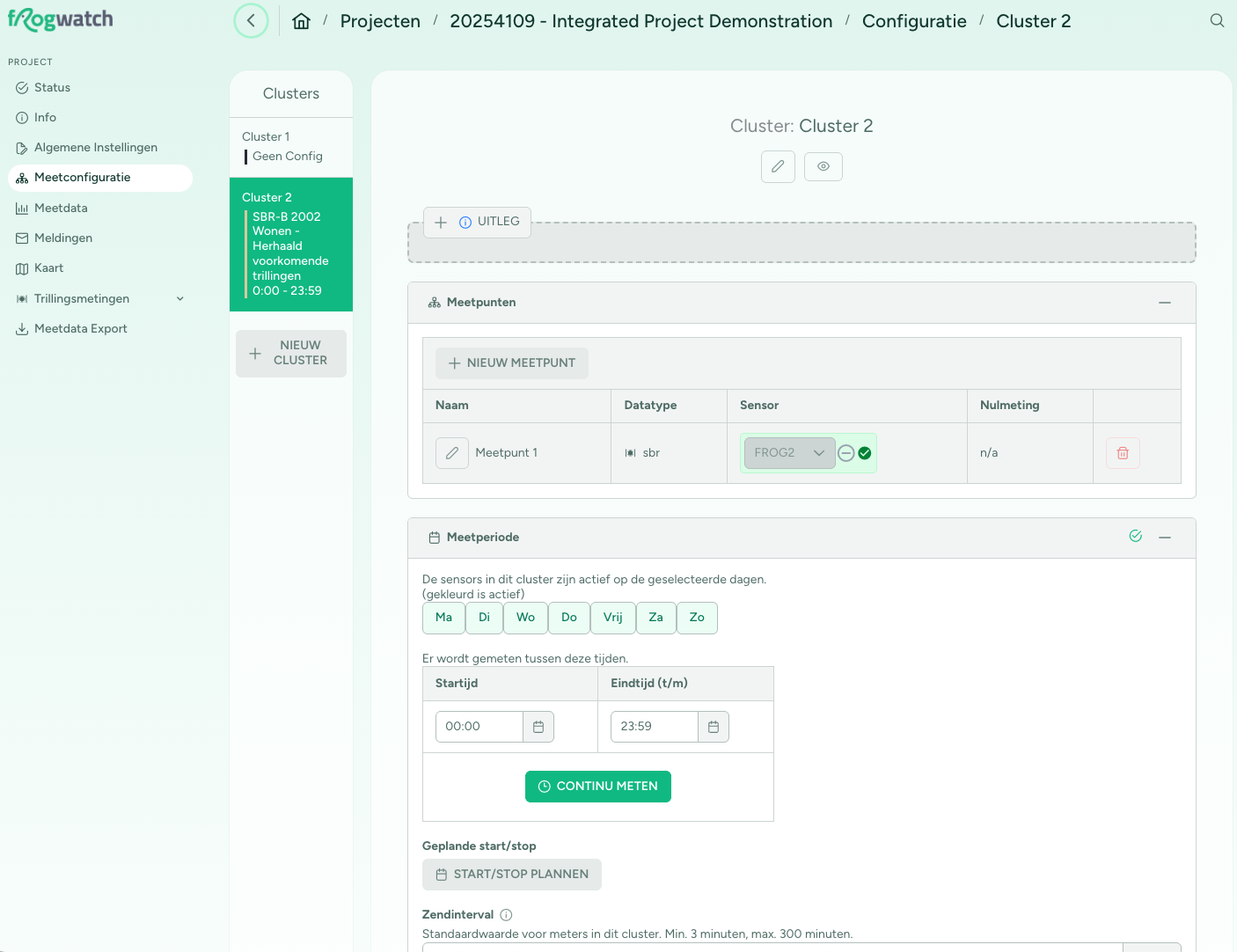This screenshot has height=952, width=1237.
Task: Select Cluster 1 in clusters list
Action: tap(291, 147)
